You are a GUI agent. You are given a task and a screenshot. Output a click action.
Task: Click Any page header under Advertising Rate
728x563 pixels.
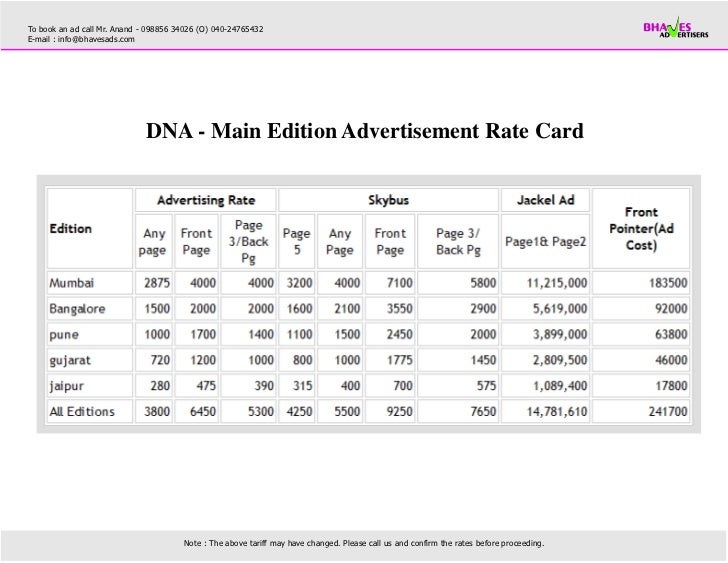tap(154, 241)
